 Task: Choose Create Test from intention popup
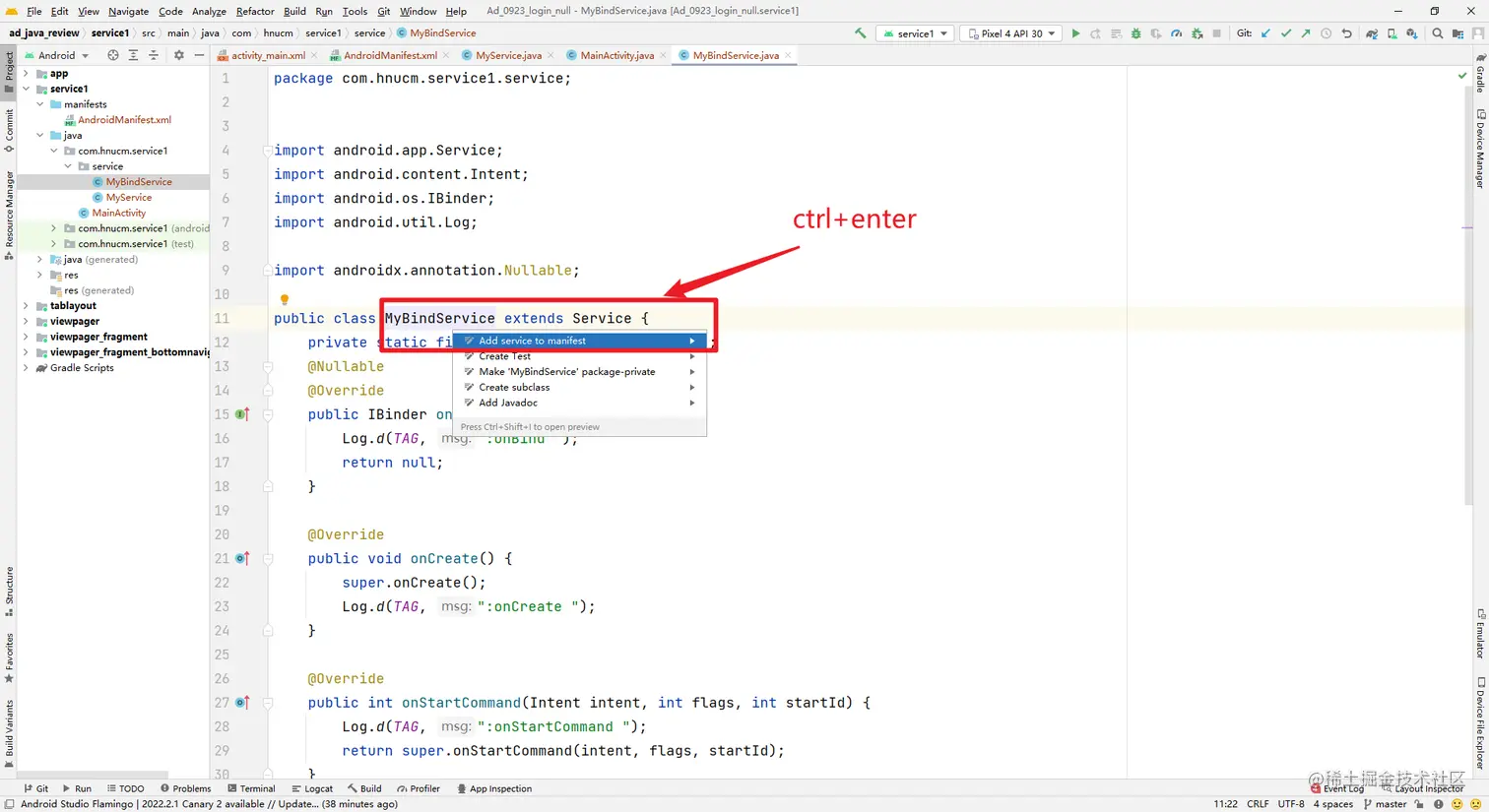click(579, 356)
